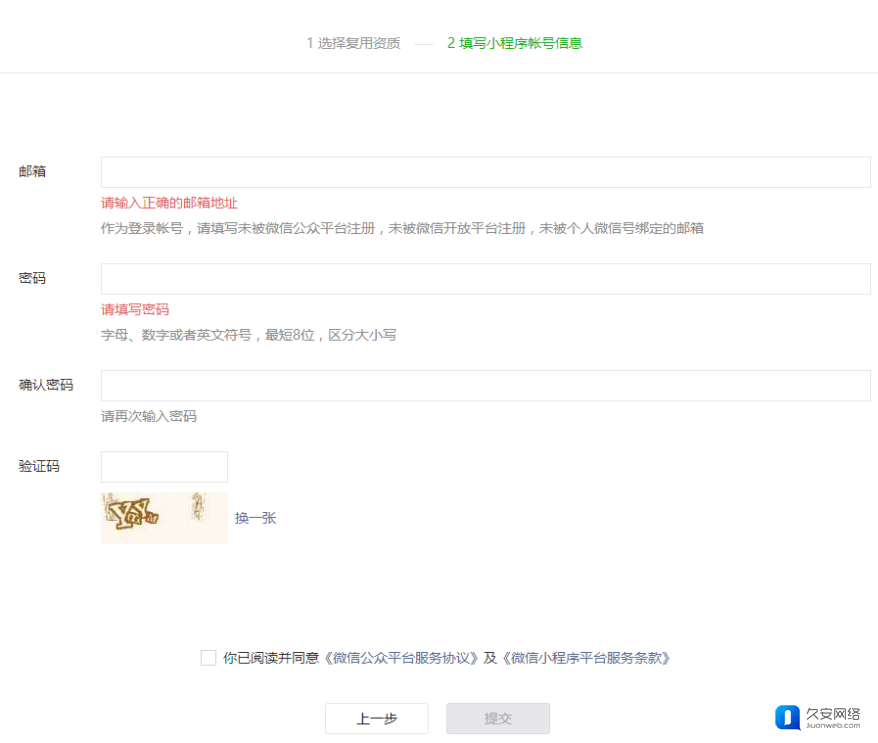Click the 邮箱 field label

pos(32,171)
